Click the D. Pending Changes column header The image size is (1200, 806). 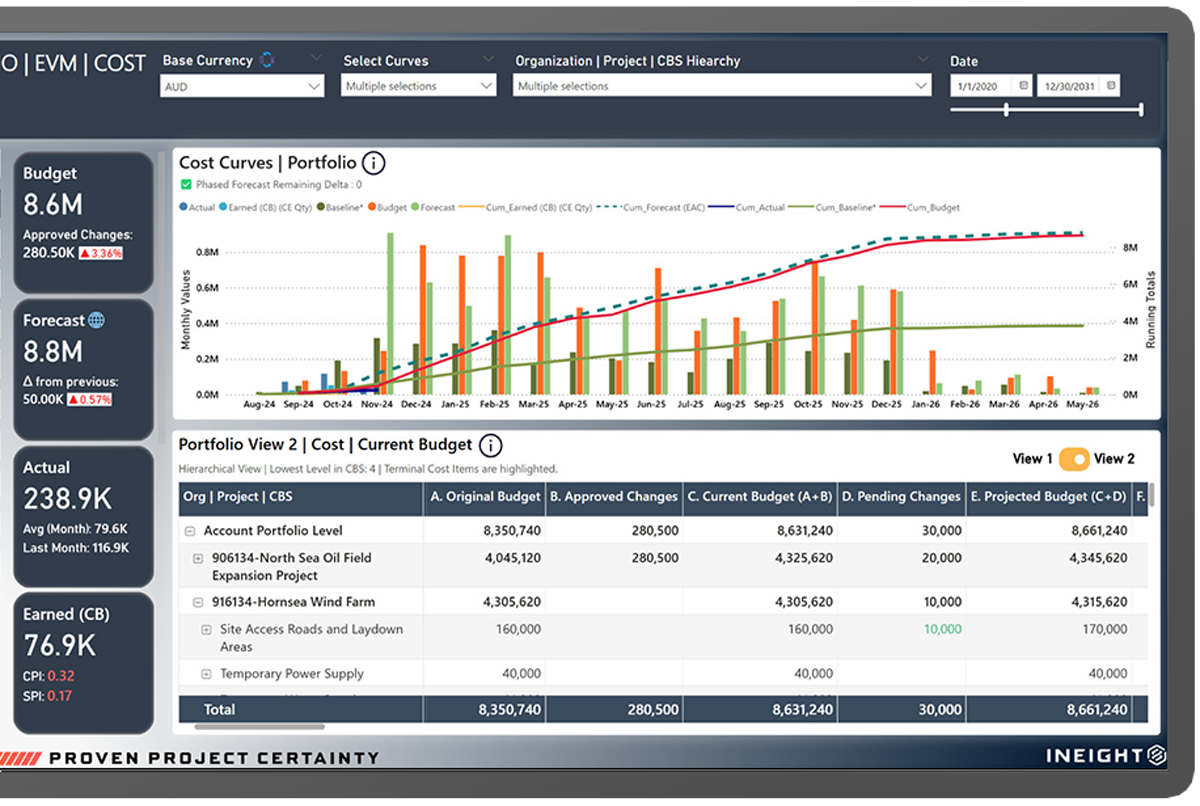tap(901, 497)
